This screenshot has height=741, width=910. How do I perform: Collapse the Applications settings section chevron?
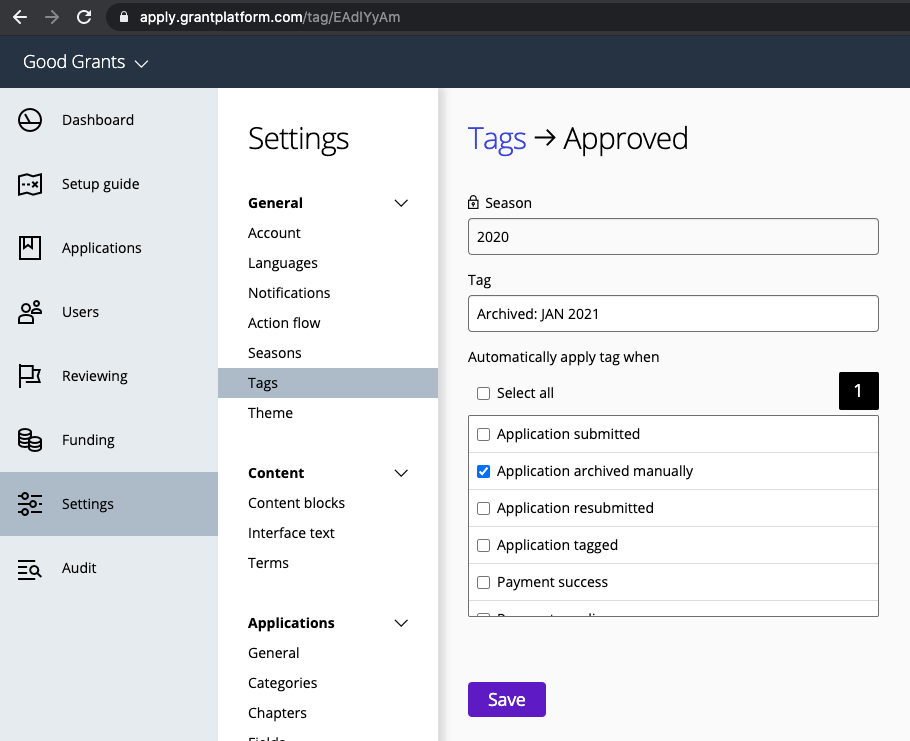[x=401, y=623]
